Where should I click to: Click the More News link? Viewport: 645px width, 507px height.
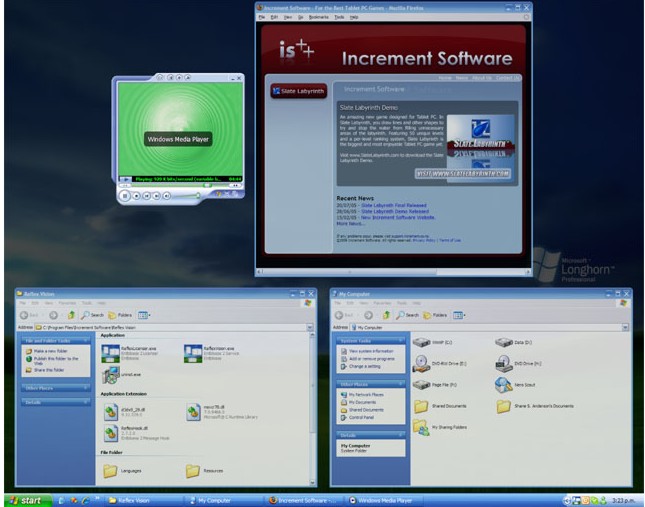point(350,224)
